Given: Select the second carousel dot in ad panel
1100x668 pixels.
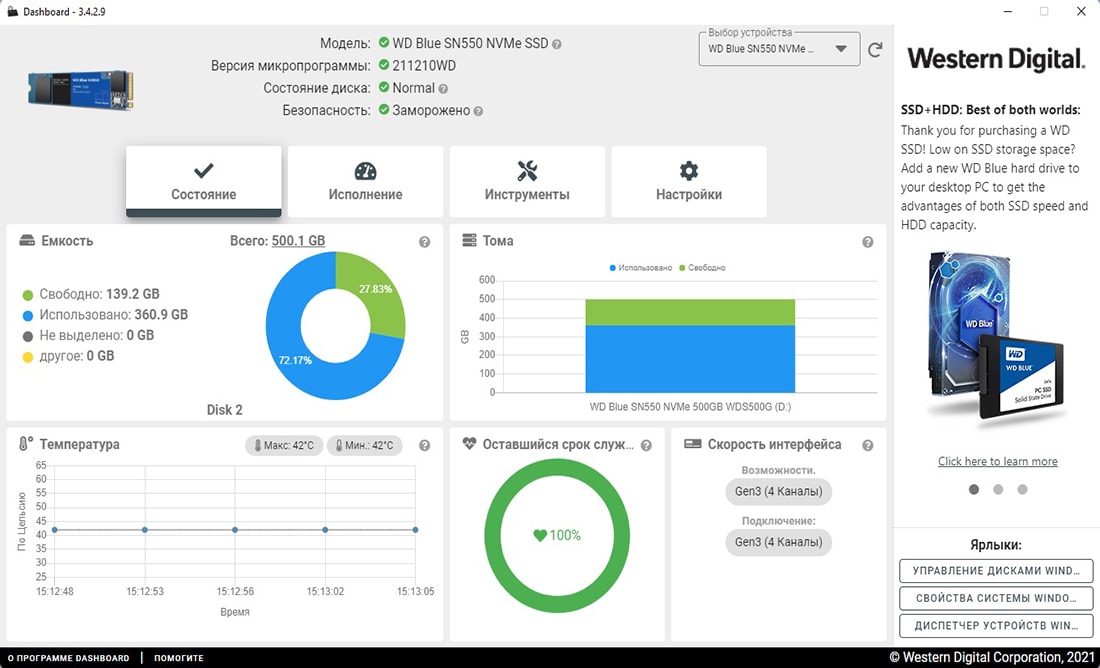Looking at the screenshot, I should pos(998,490).
